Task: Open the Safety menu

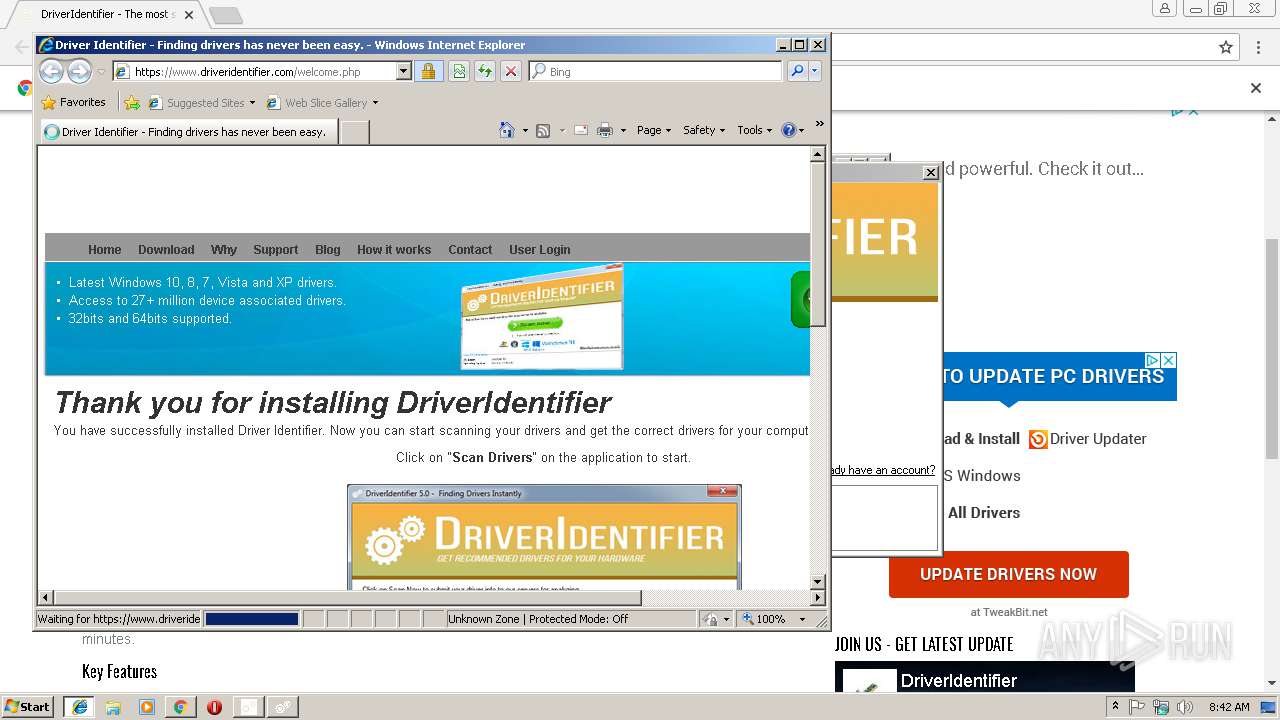Action: pos(704,130)
